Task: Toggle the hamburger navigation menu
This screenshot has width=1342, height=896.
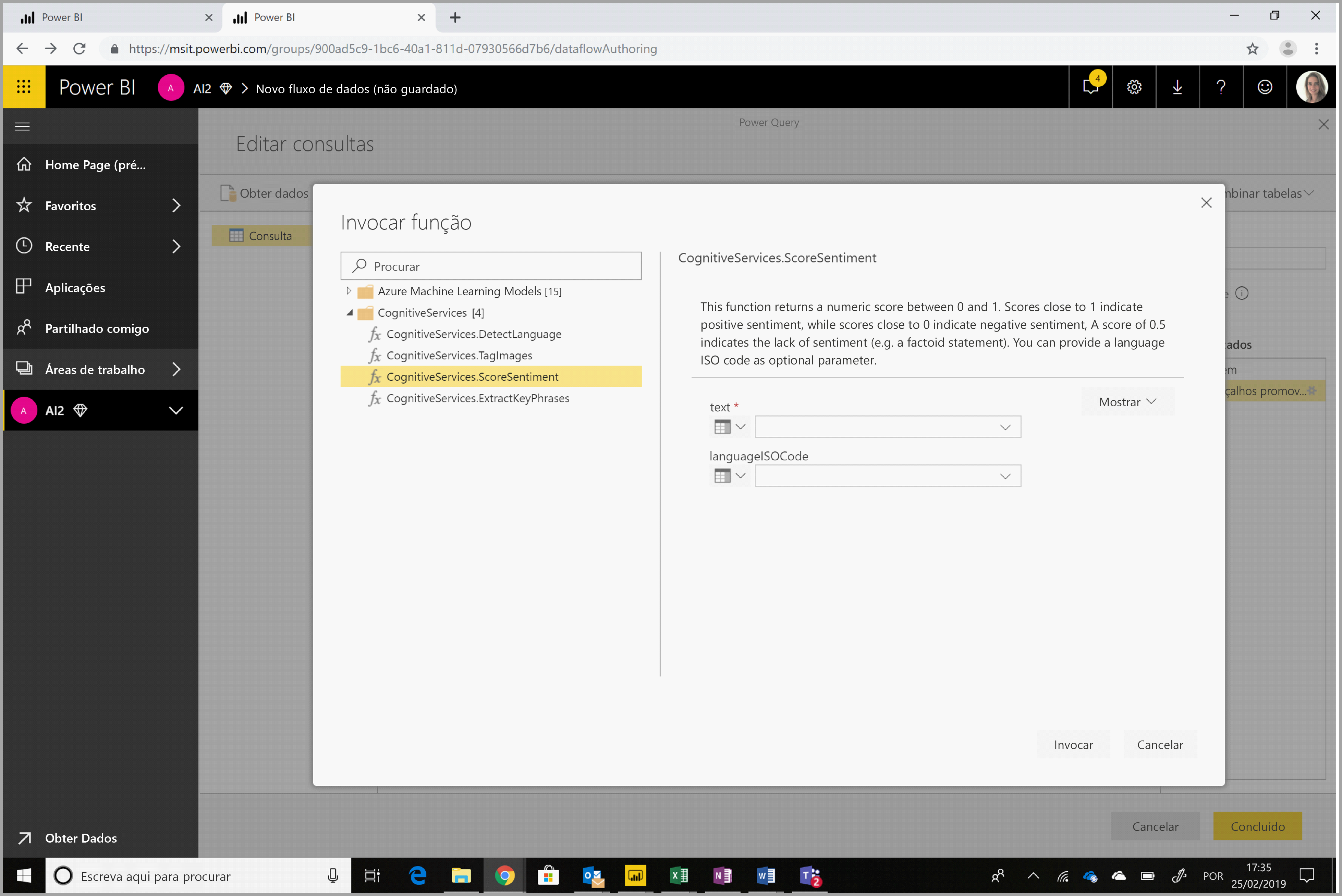Action: click(22, 126)
